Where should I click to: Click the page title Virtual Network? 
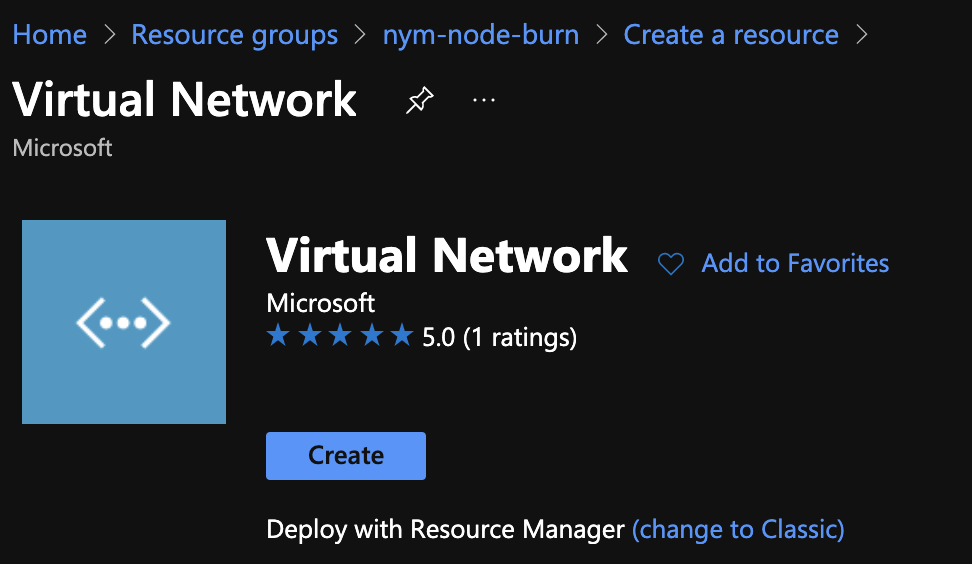(x=184, y=99)
